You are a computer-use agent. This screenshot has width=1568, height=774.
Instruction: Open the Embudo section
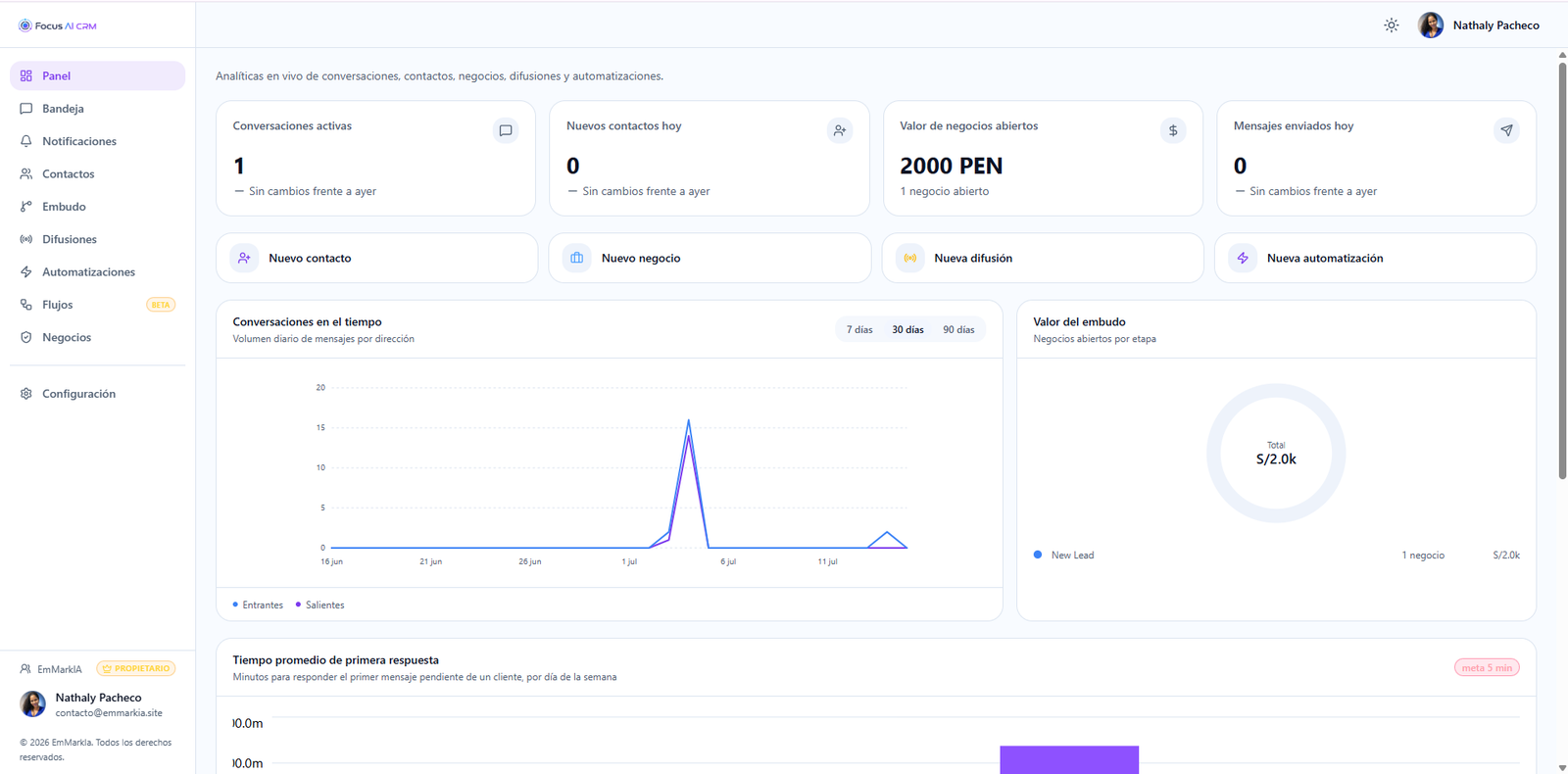[x=97, y=207]
